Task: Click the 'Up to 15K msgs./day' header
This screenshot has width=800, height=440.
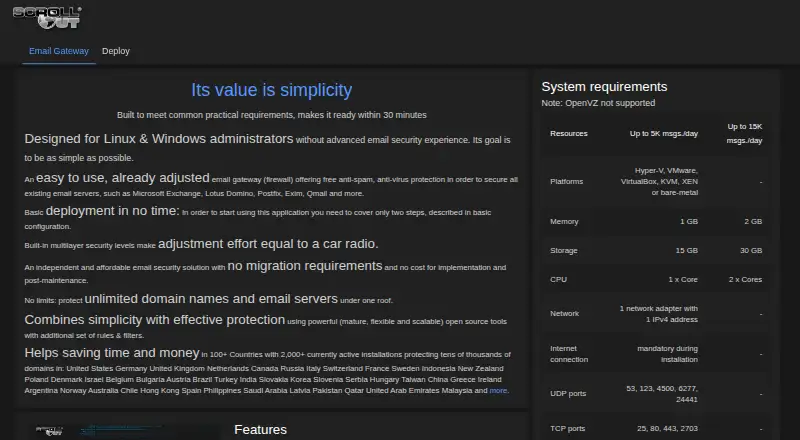Action: tap(744, 134)
